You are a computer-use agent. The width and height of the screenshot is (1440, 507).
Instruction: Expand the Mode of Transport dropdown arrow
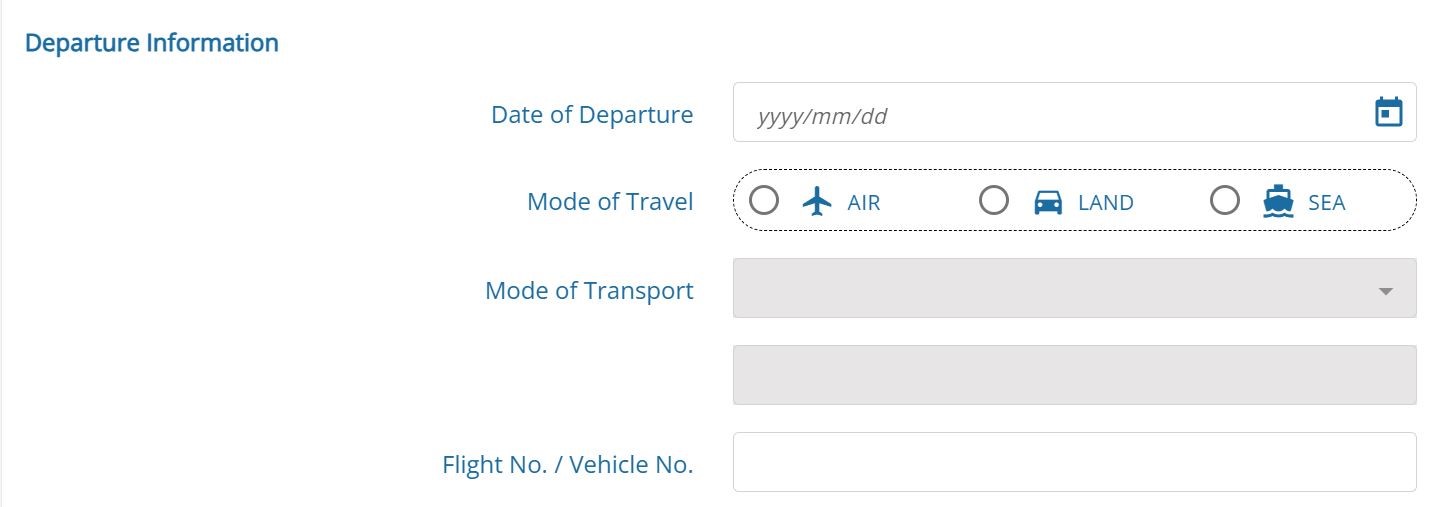click(x=1386, y=291)
